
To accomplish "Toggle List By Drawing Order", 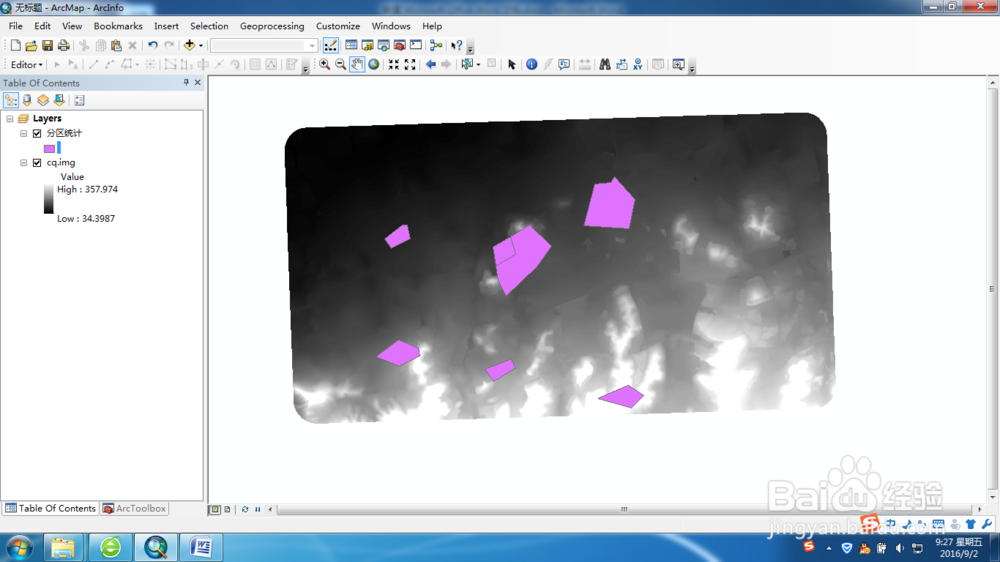I will (x=11, y=100).
